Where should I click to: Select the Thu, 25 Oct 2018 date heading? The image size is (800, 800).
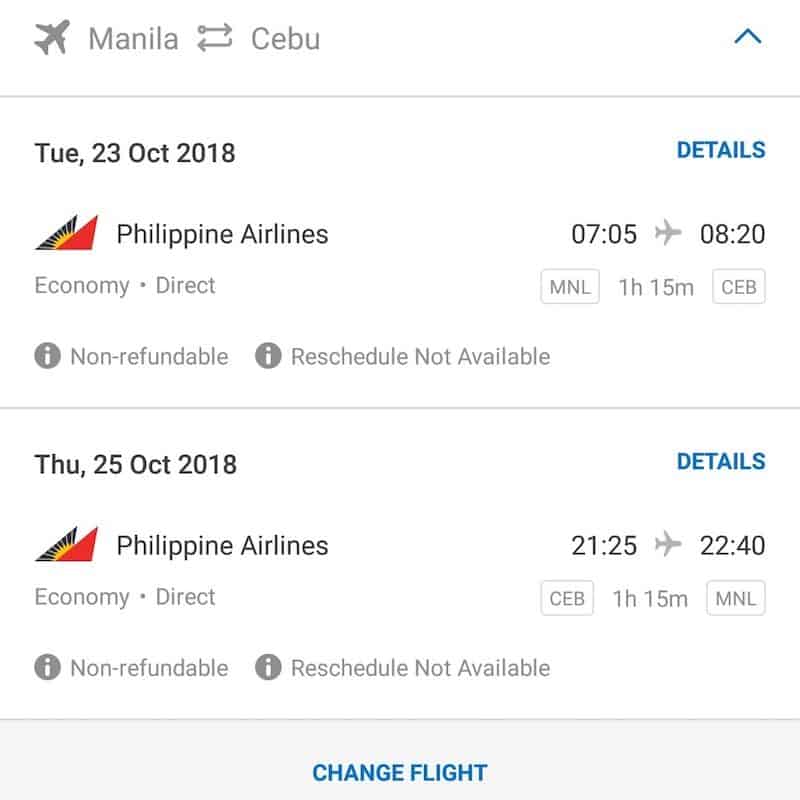pyautogui.click(x=135, y=465)
